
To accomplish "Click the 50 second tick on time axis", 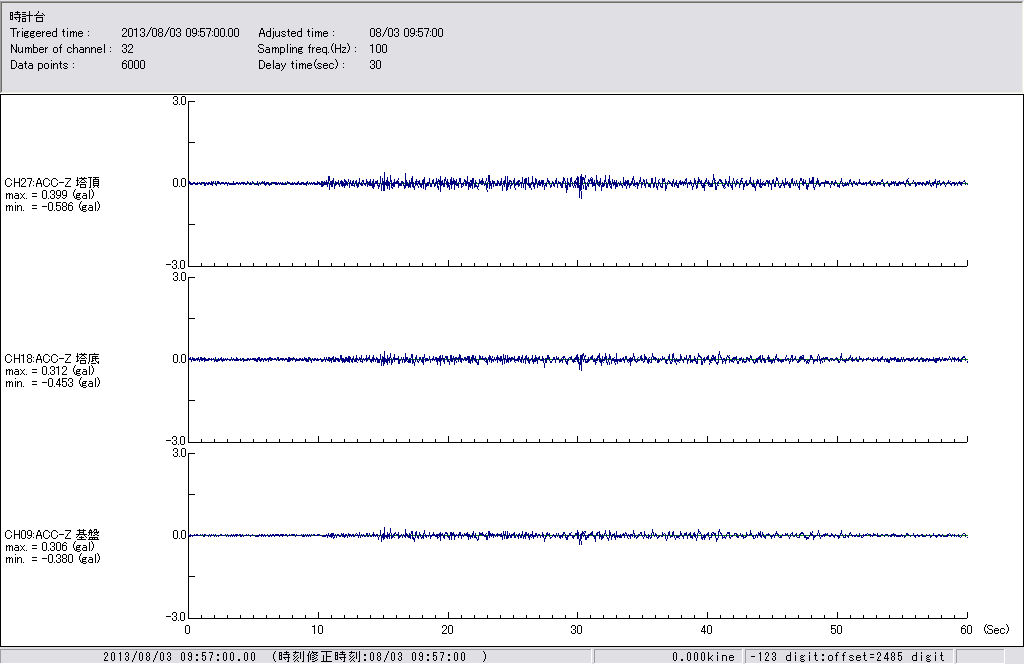I will 837,630.
